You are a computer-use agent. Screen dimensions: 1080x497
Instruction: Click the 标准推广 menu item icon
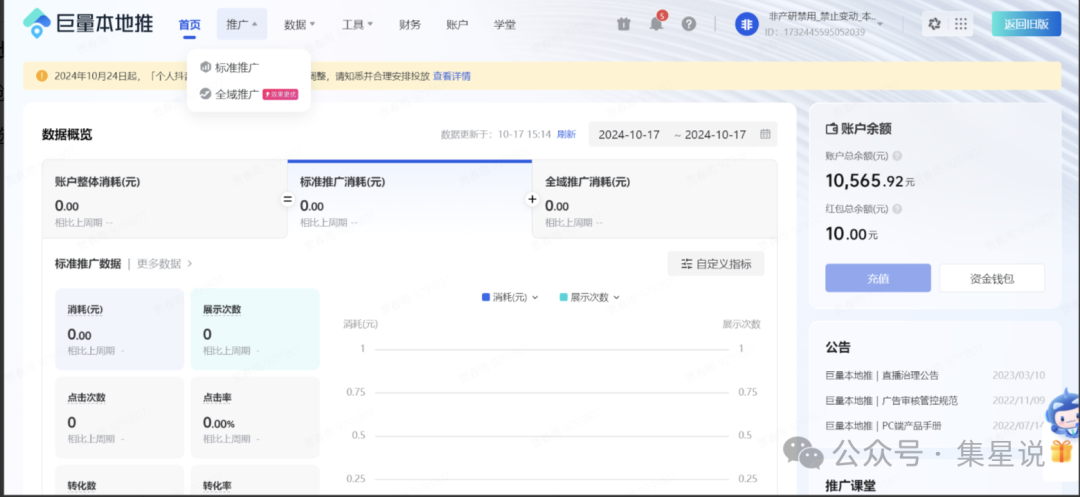205,67
